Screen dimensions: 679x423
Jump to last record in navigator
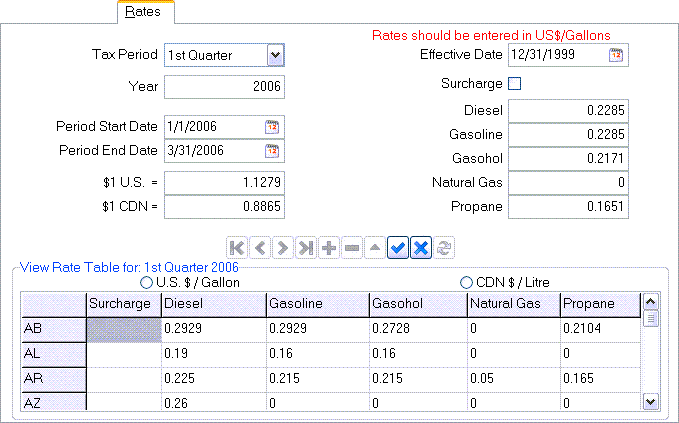click(x=305, y=249)
